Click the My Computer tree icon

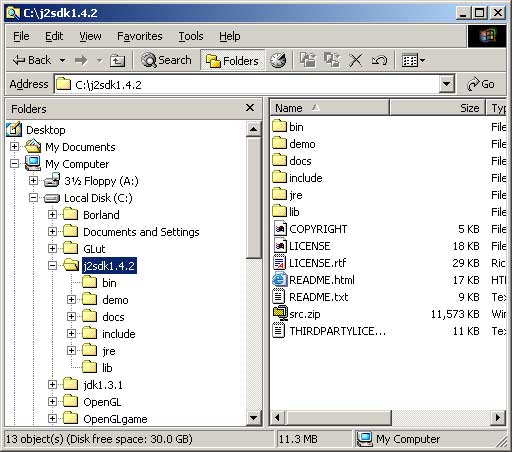point(33,163)
